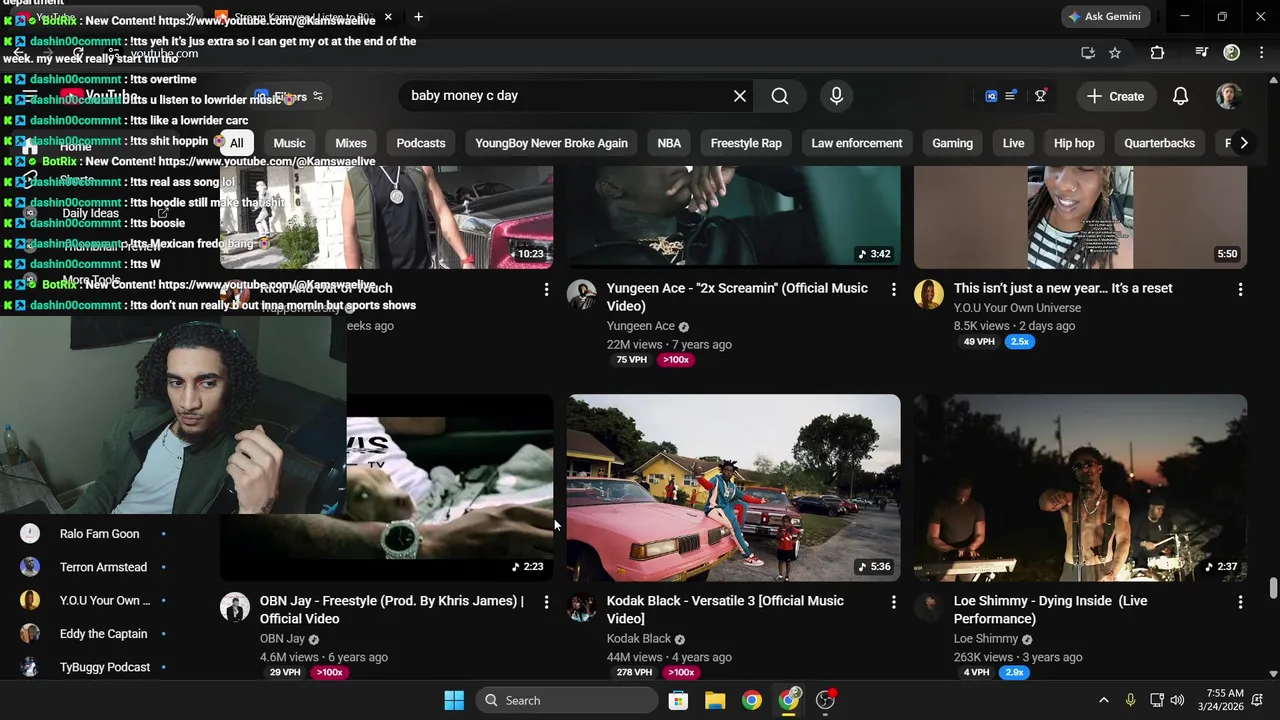Open options menu for Yungeen Ace video
Screen dimensions: 1280x720
pos(893,289)
